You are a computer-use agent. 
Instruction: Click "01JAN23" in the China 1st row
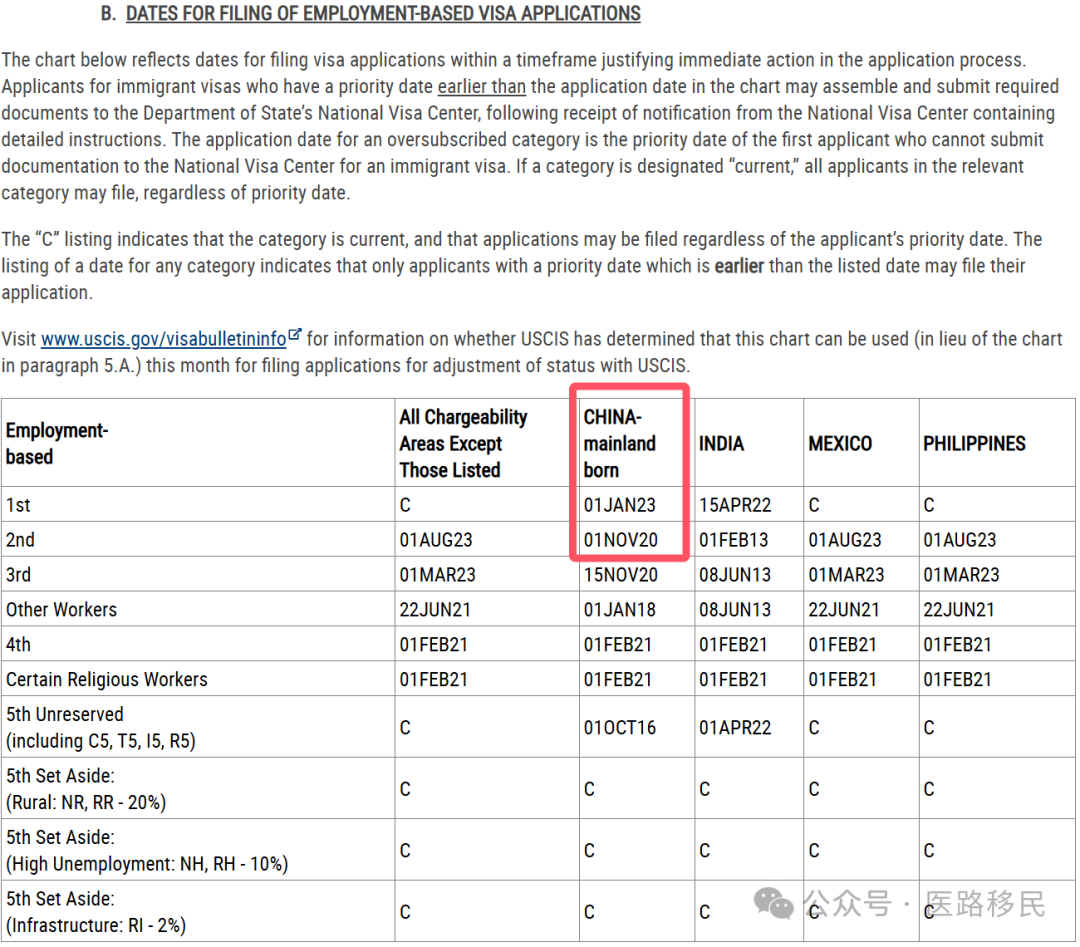[x=619, y=505]
